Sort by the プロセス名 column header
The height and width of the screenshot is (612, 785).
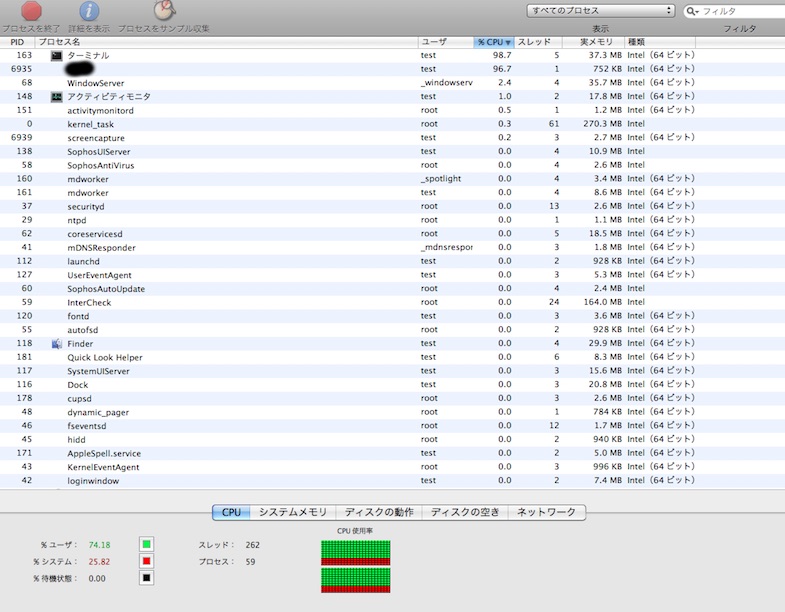point(226,42)
